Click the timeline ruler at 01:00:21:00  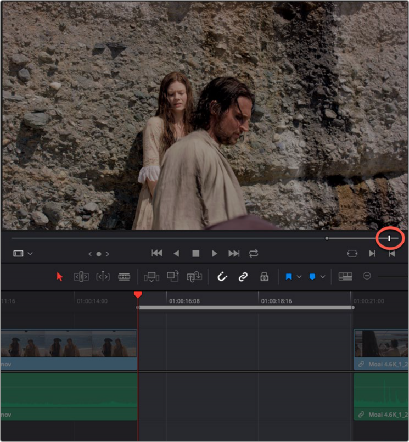tap(369, 301)
